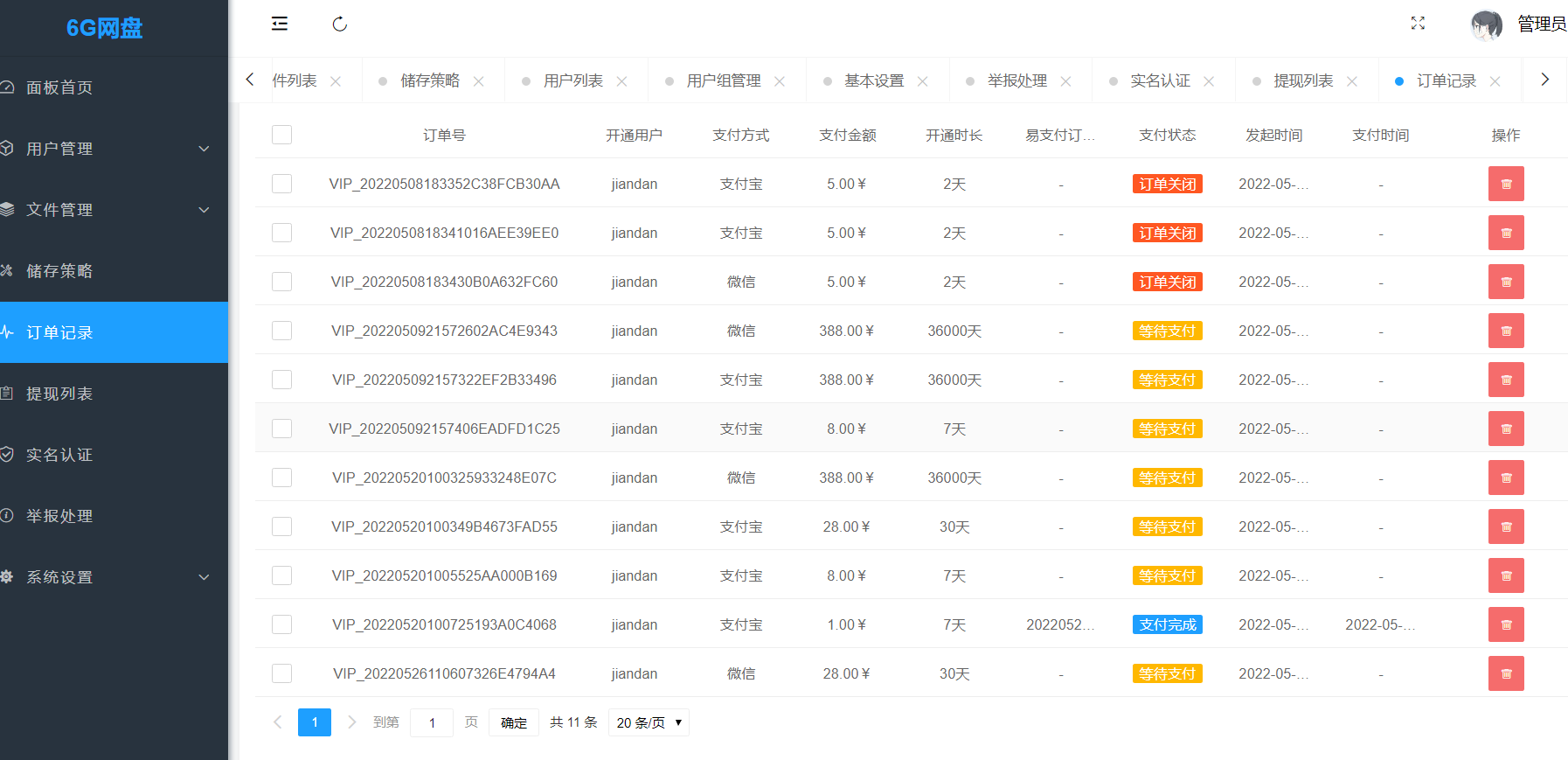Image resolution: width=1568 pixels, height=760 pixels.
Task: Switch to 用户列表 tab
Action: coord(573,80)
